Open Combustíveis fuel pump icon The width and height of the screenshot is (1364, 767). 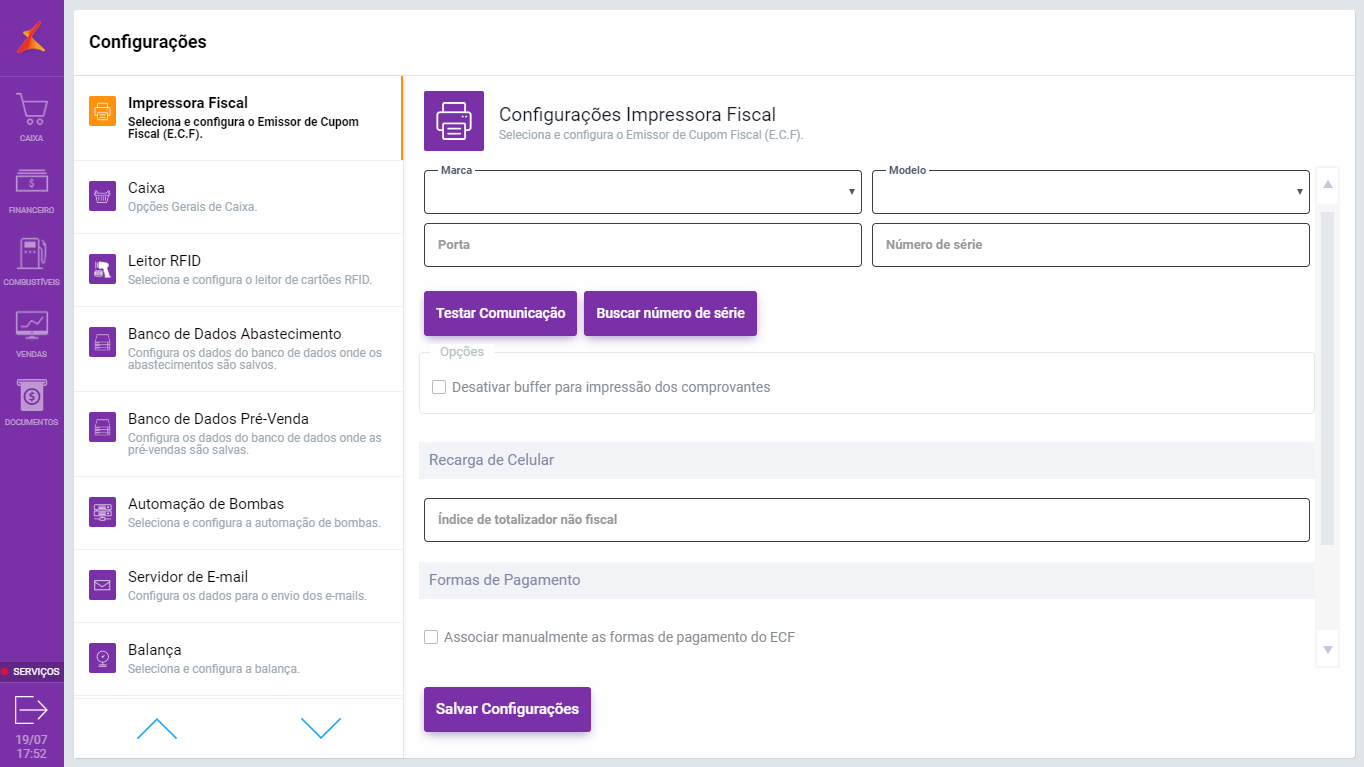(32, 255)
